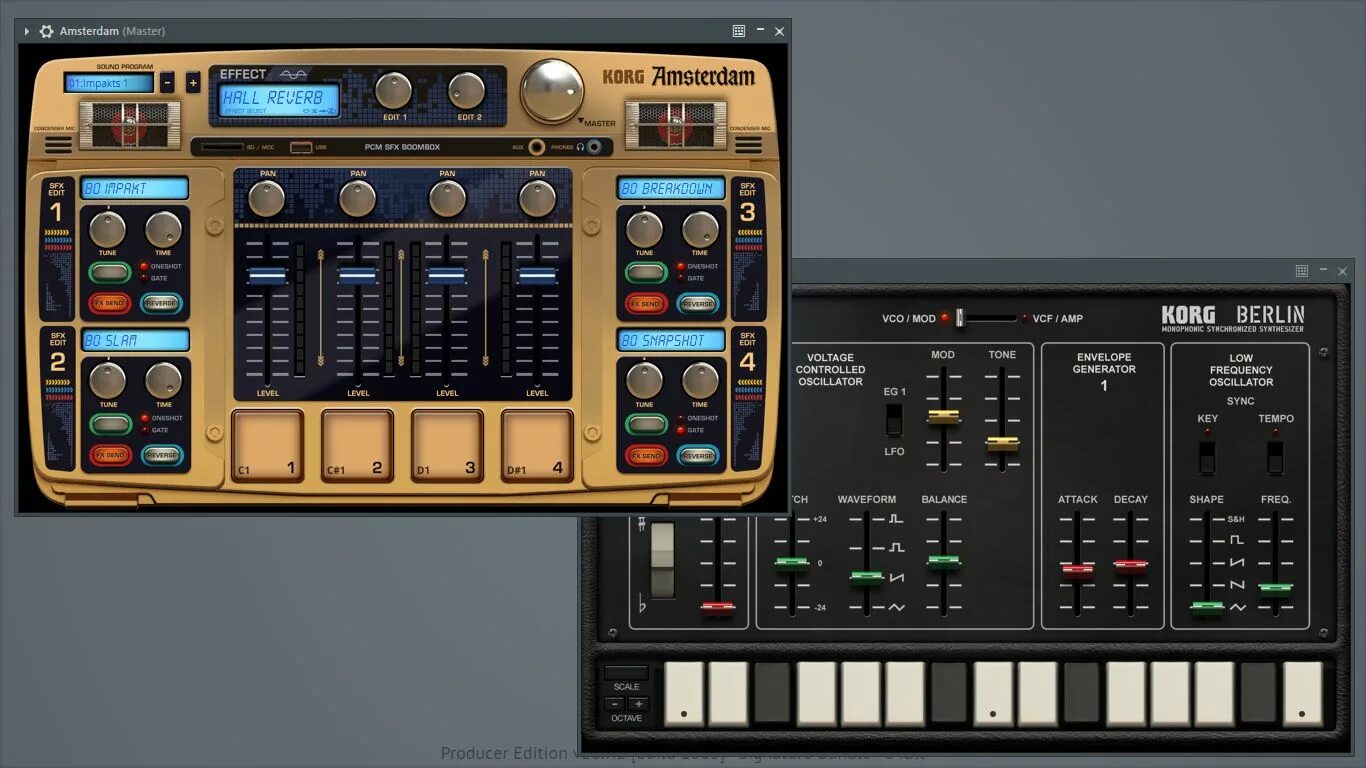
Task: Click the Sound Program minus button
Action: (x=167, y=83)
